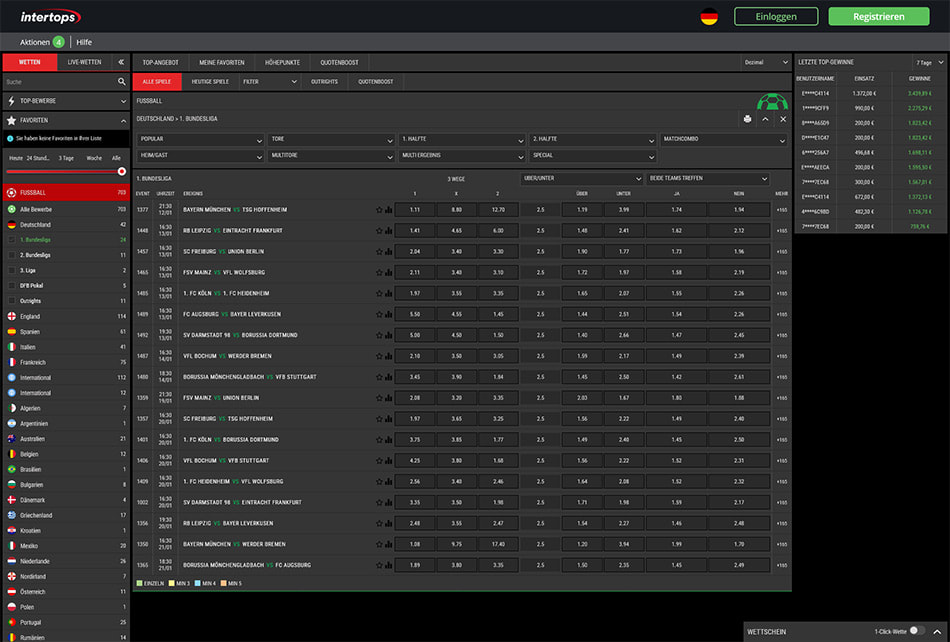Viewport: 950px width, 642px height.
Task: Select the Spanien flag icon
Action: click(x=12, y=331)
